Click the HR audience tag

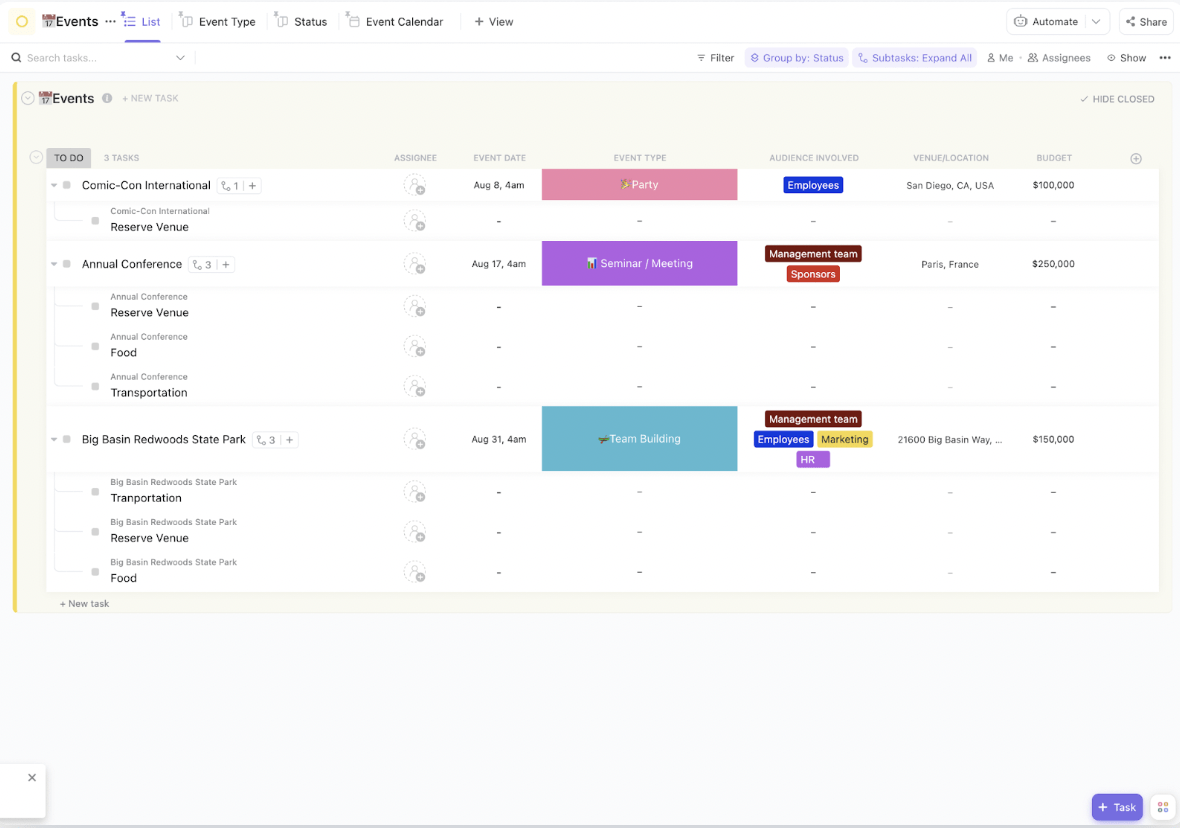tap(813, 459)
